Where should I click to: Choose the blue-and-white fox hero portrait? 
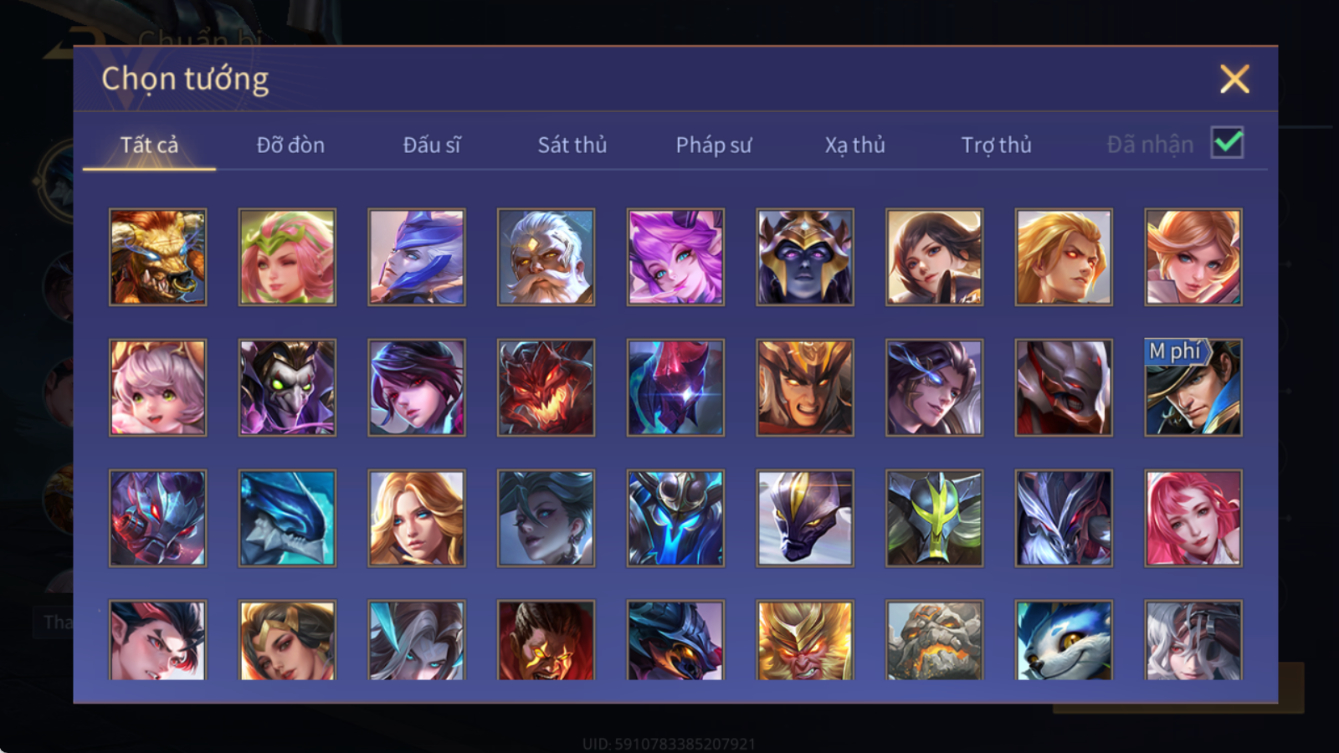1064,640
